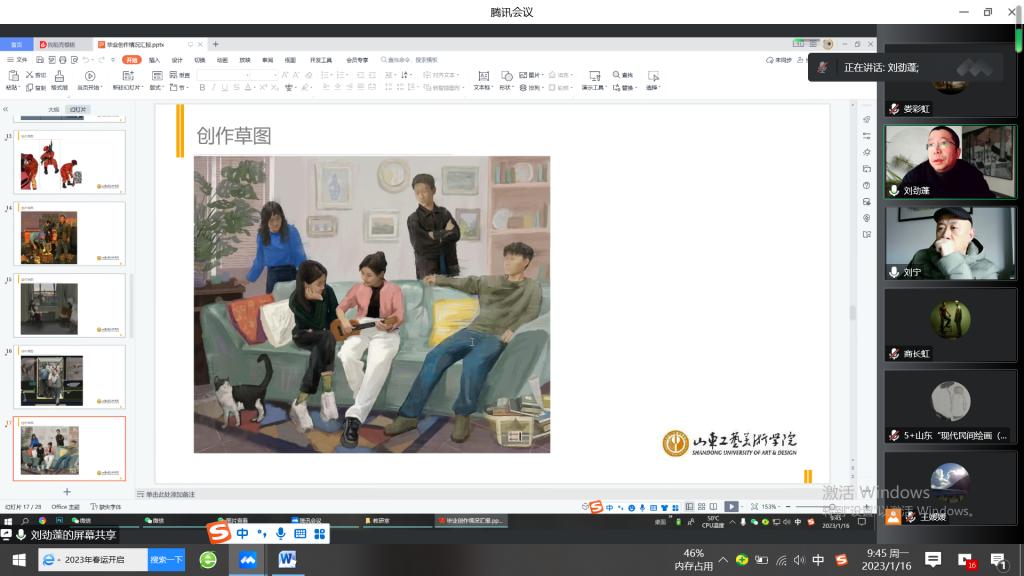
Task: Click the New Slide (新建幻灯片) icon
Action: (128, 76)
